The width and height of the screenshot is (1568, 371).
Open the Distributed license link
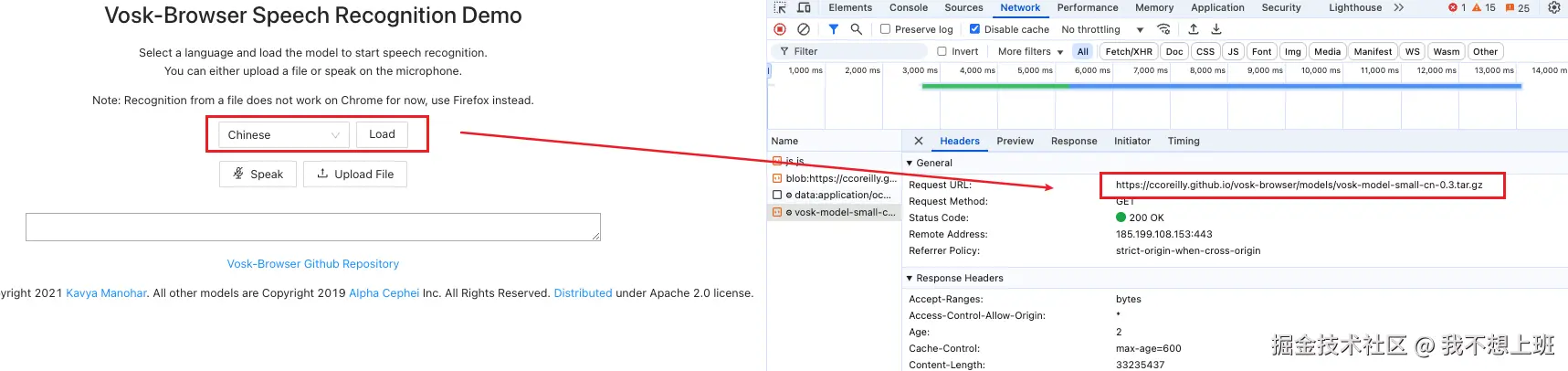[583, 293]
